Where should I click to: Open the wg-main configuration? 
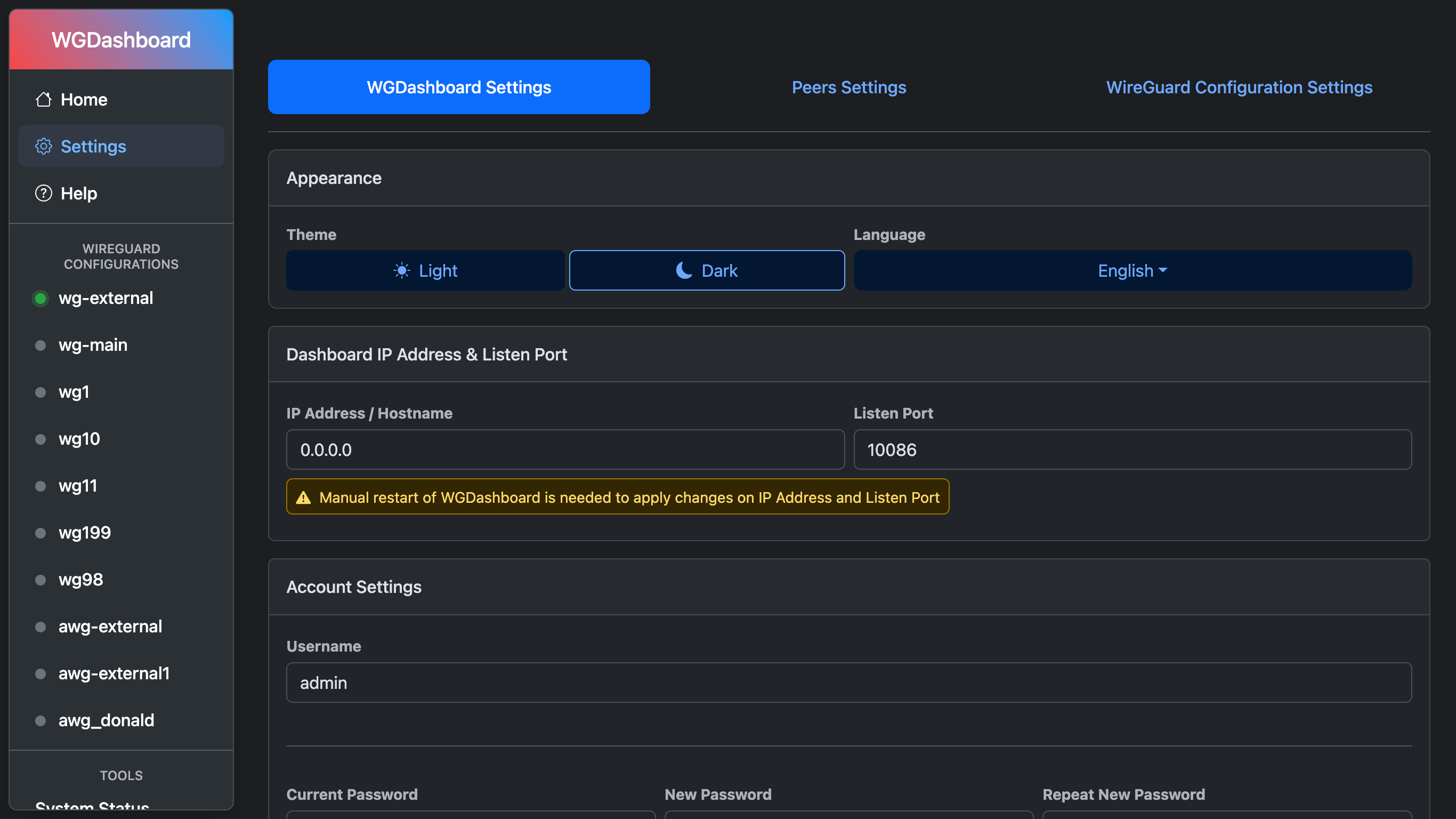click(121, 346)
